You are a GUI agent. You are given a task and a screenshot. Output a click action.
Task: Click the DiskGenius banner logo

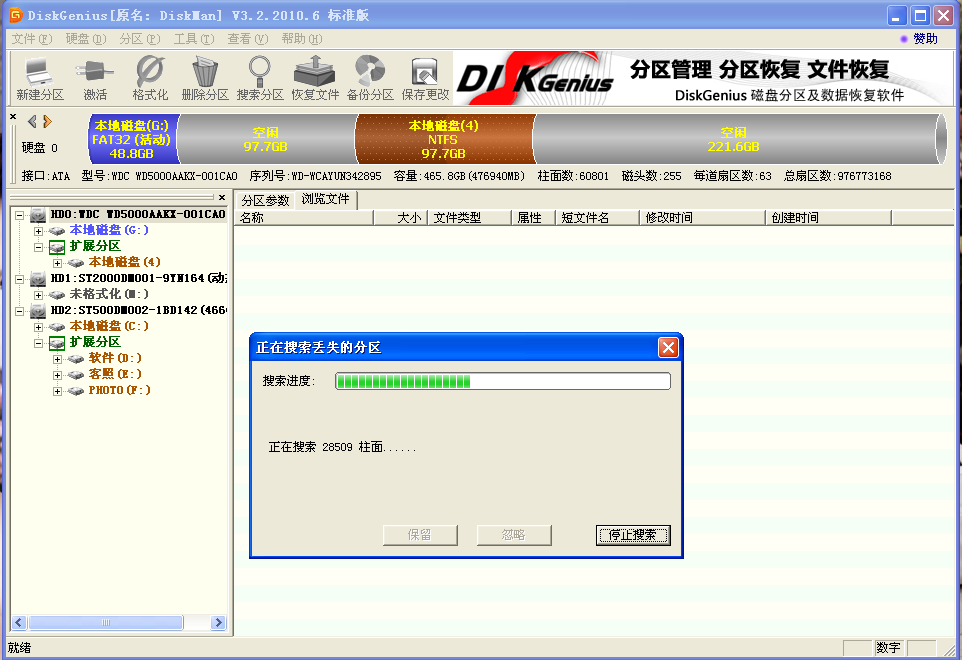tap(534, 80)
